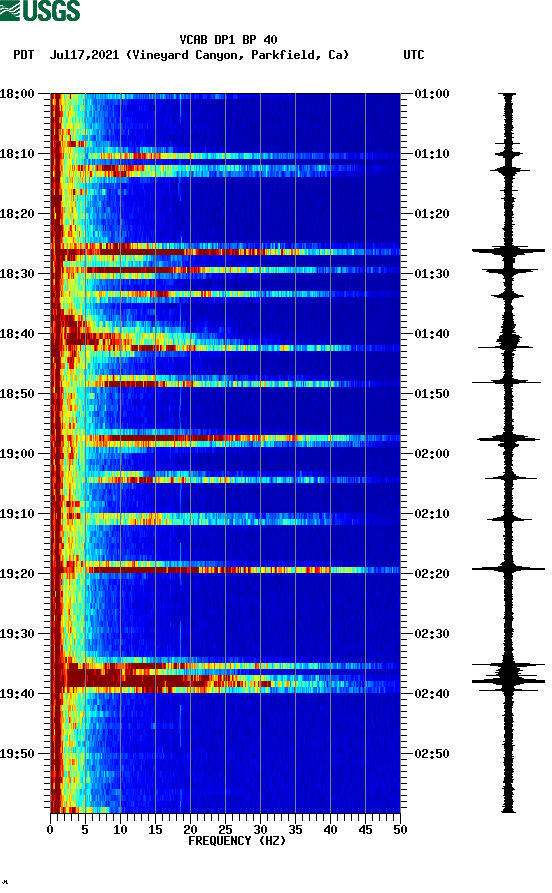Screen dimensions: 552x893
Task: Click the USGS logo
Action: click(x=40, y=10)
